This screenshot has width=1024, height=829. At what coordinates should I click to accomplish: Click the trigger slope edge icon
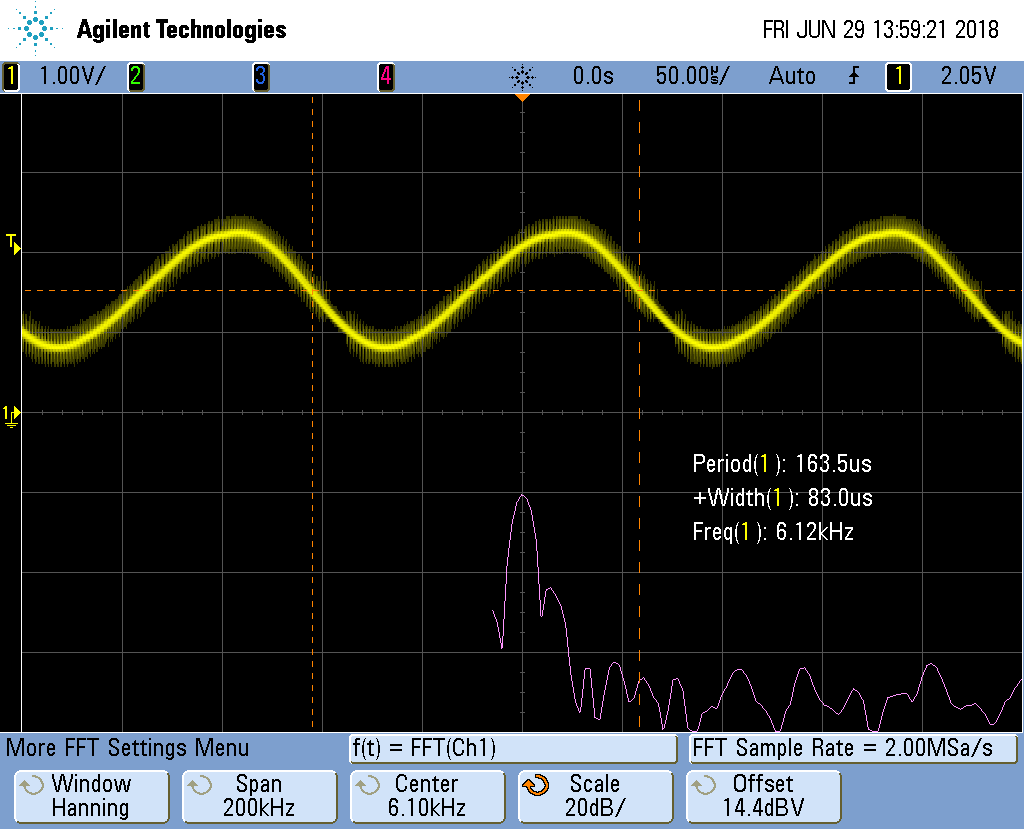[x=851, y=76]
